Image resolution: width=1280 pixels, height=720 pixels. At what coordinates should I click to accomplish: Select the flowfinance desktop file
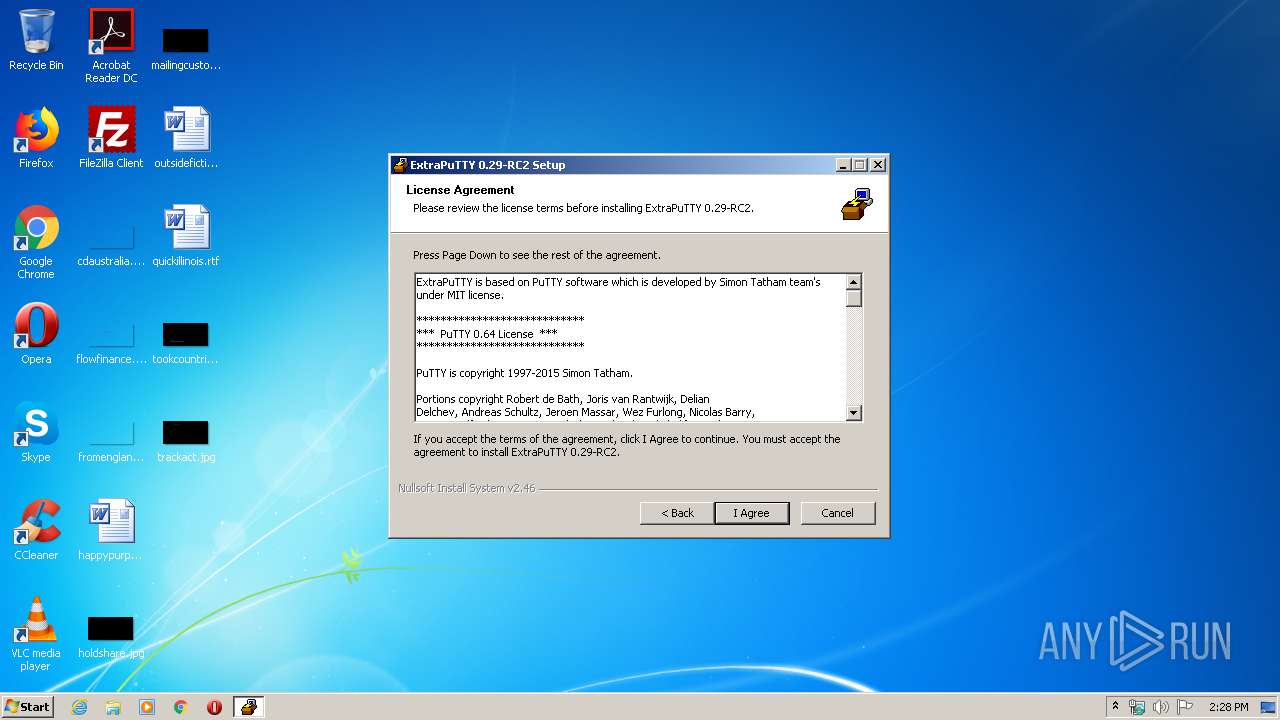point(111,345)
